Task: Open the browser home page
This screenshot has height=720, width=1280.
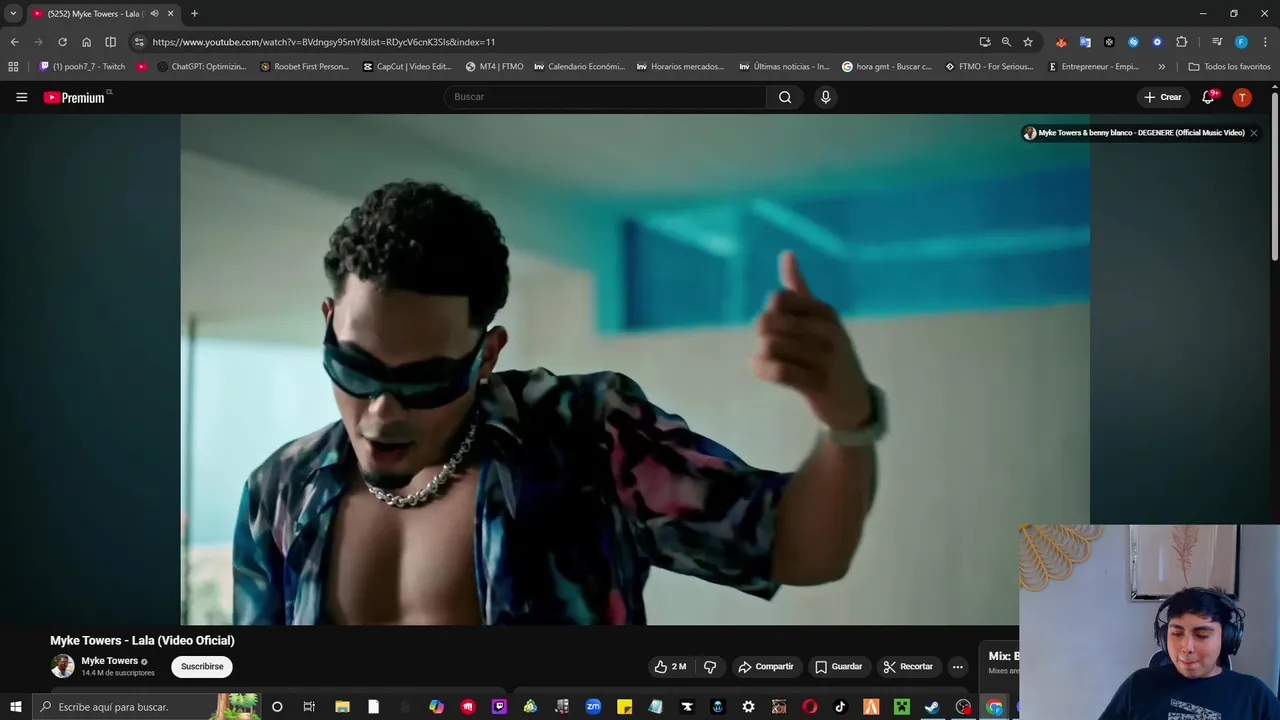Action: tap(86, 42)
